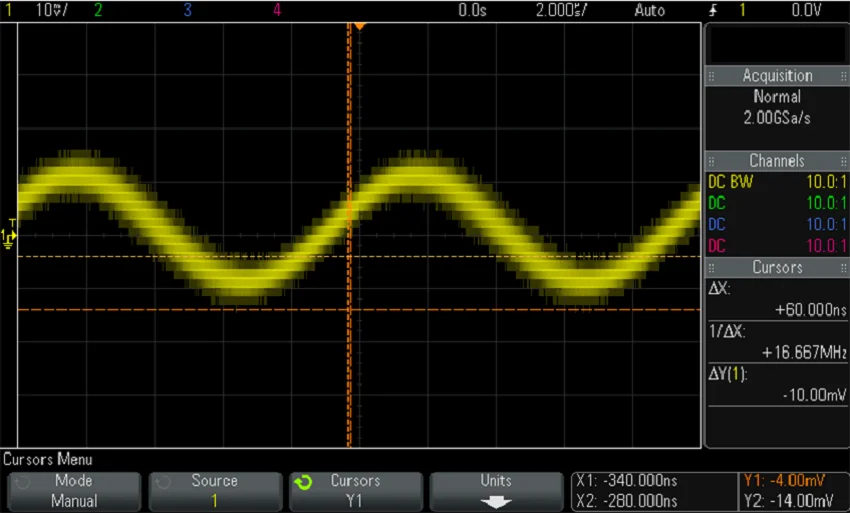Click the channel 1 ground reference marker
Screen dimensions: 850x513
(10, 235)
